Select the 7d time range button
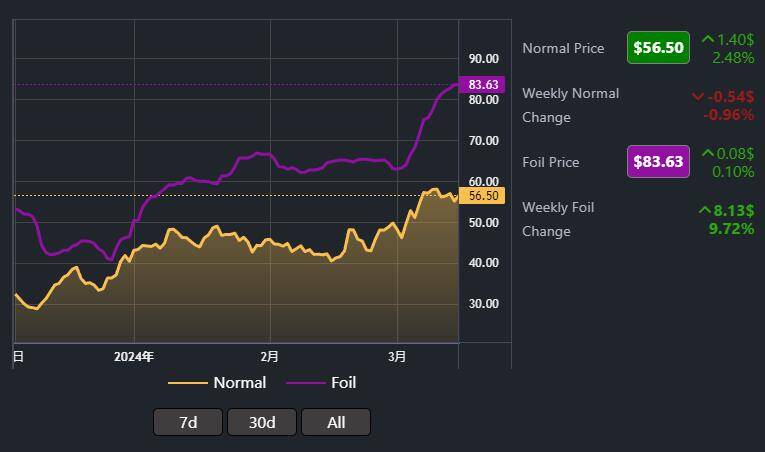Image resolution: width=765 pixels, height=452 pixels. pos(188,422)
